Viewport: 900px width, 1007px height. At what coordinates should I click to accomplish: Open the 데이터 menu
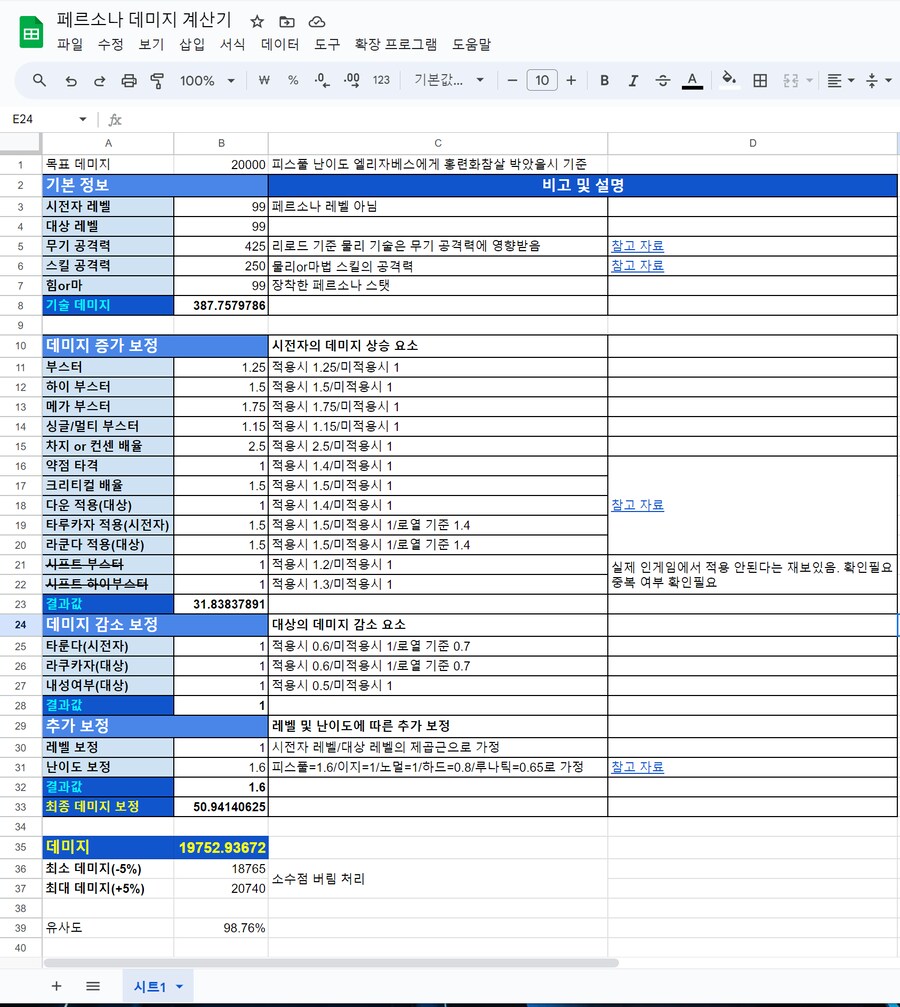coord(280,45)
